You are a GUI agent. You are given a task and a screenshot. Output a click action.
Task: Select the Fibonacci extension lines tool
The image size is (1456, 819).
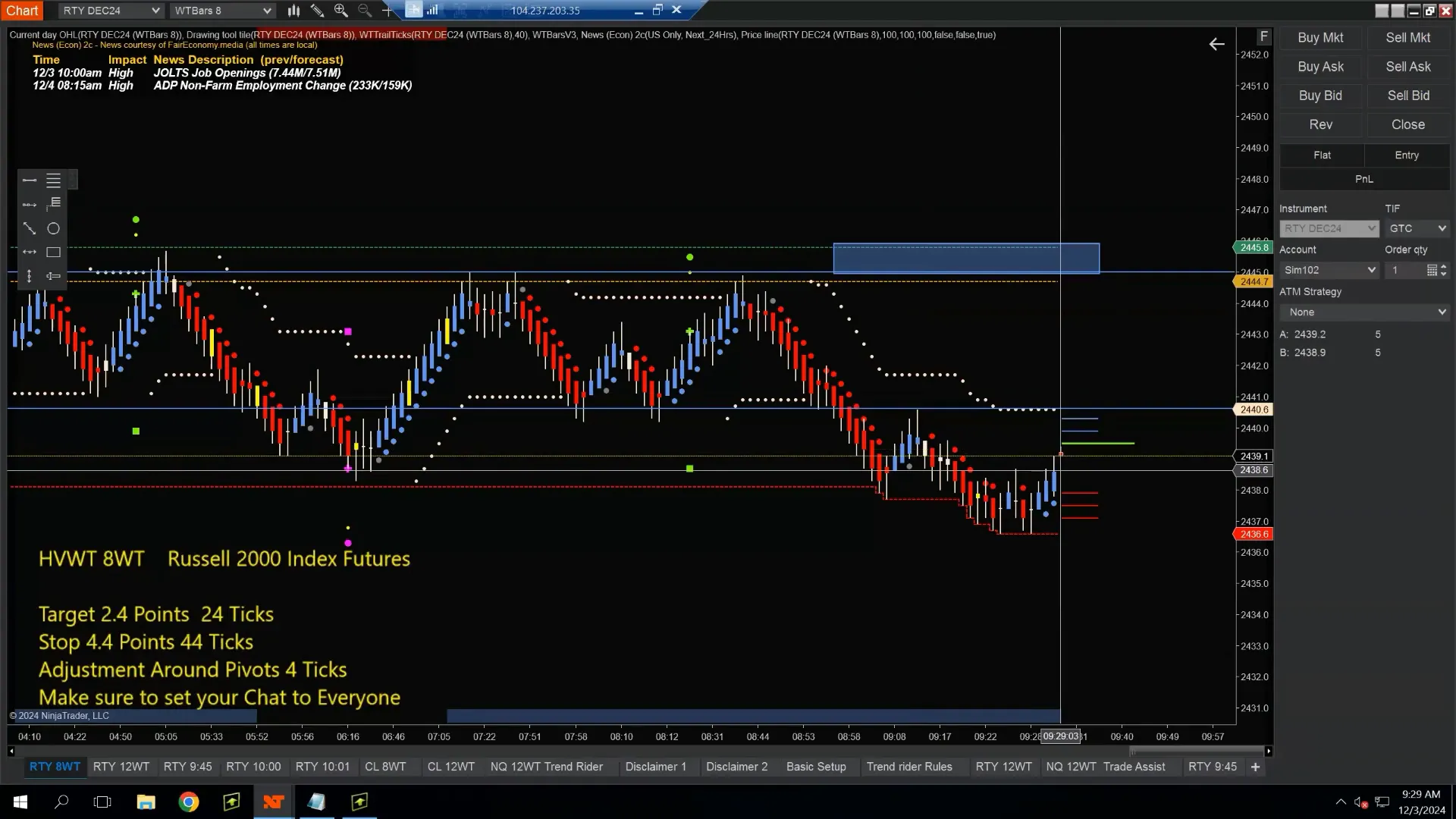point(53,204)
